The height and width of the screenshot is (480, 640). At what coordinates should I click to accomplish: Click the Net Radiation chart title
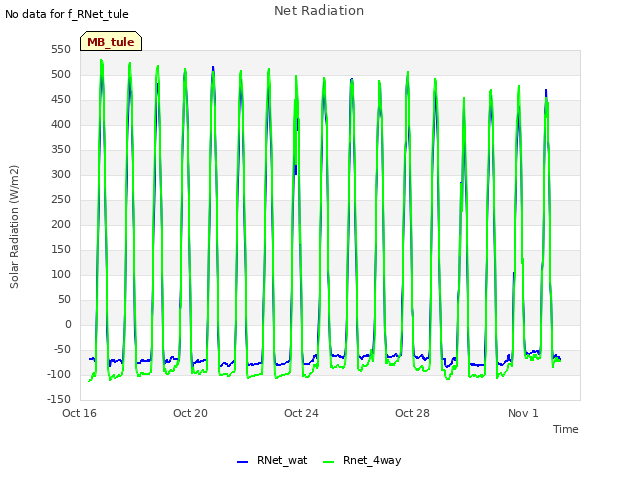[319, 11]
